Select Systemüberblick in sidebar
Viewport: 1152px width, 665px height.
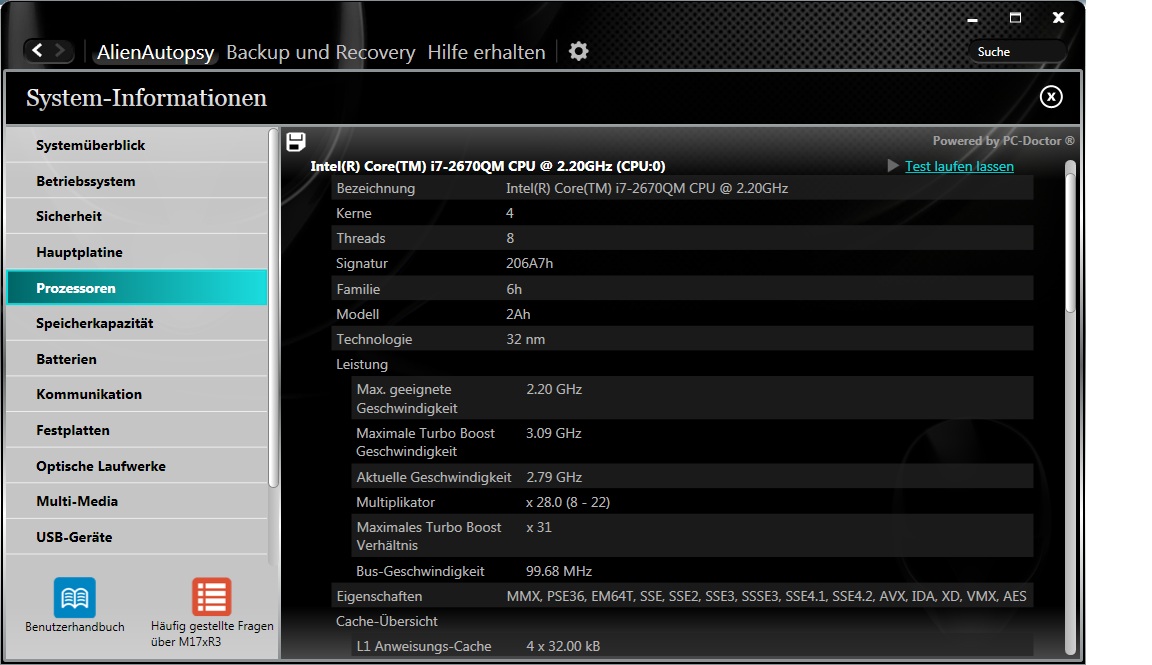[137, 145]
